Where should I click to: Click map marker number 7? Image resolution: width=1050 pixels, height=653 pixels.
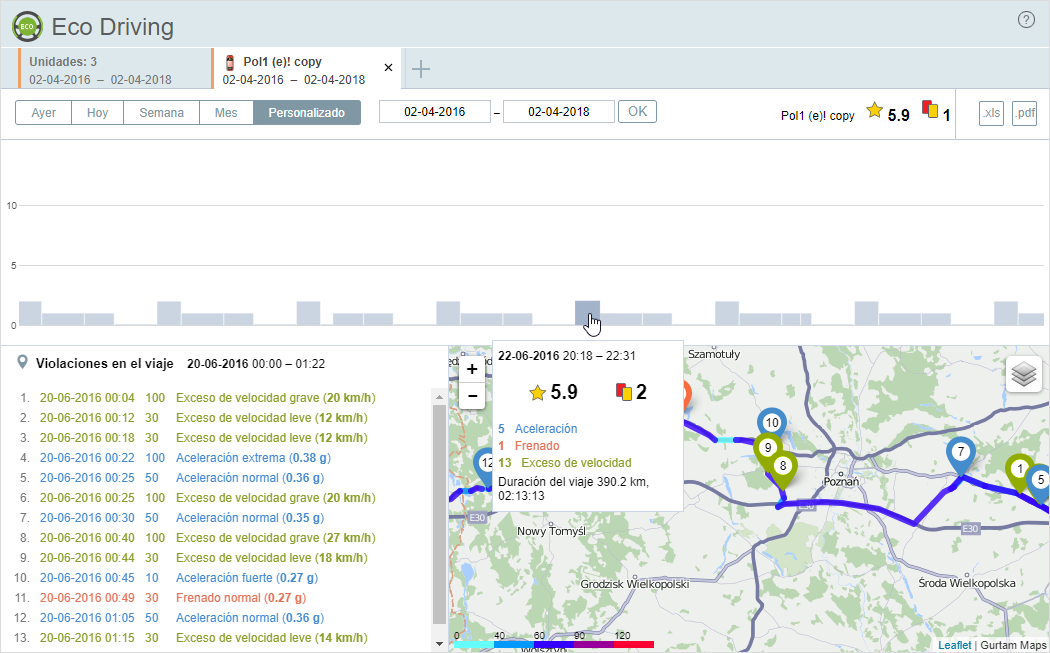click(960, 452)
